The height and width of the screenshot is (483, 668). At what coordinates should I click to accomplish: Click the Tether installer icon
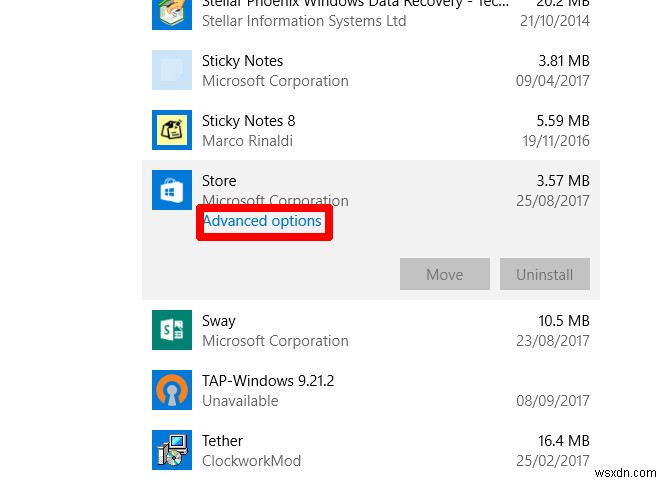(172, 450)
